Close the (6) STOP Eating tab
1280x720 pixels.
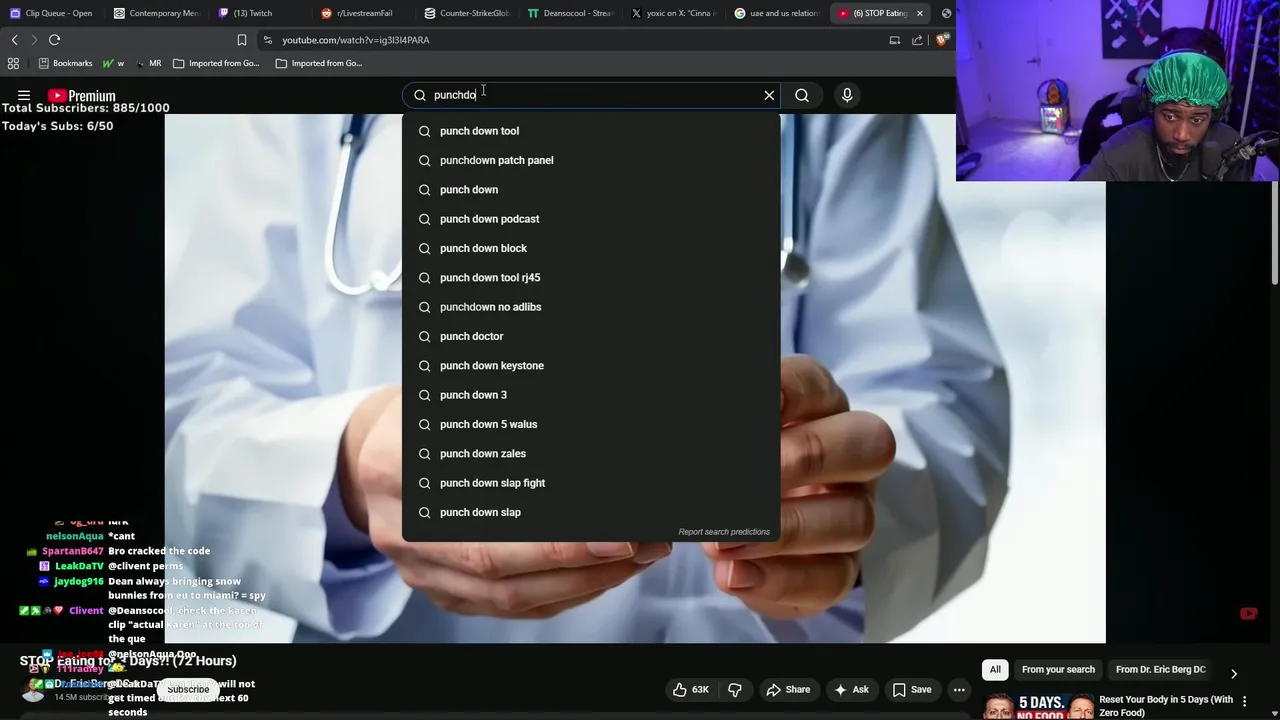click(x=920, y=13)
